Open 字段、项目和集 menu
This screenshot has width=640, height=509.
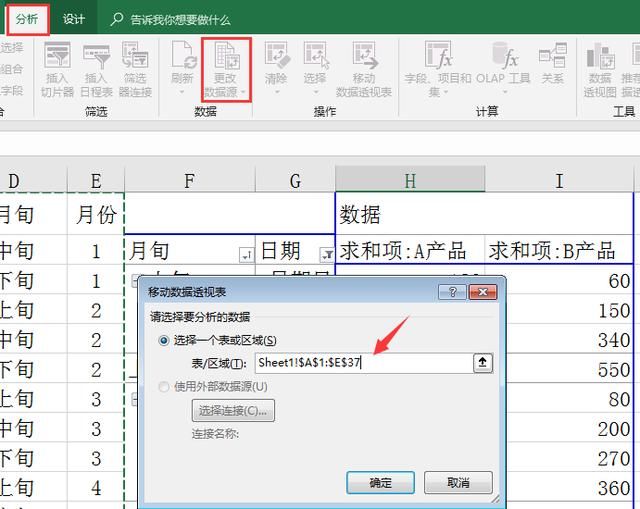click(x=438, y=69)
